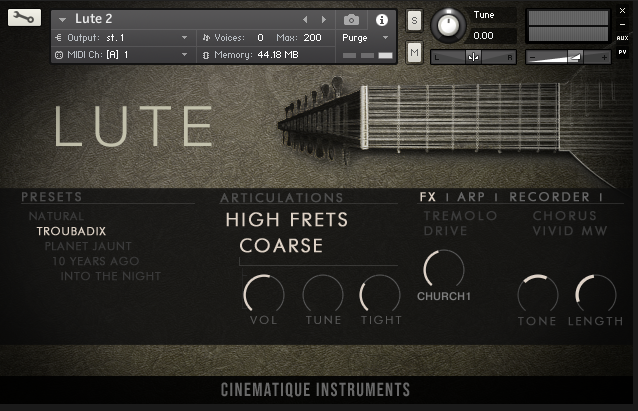Viewport: 638px width, 411px height.
Task: Go to next instrument with right arrow
Action: click(x=324, y=20)
